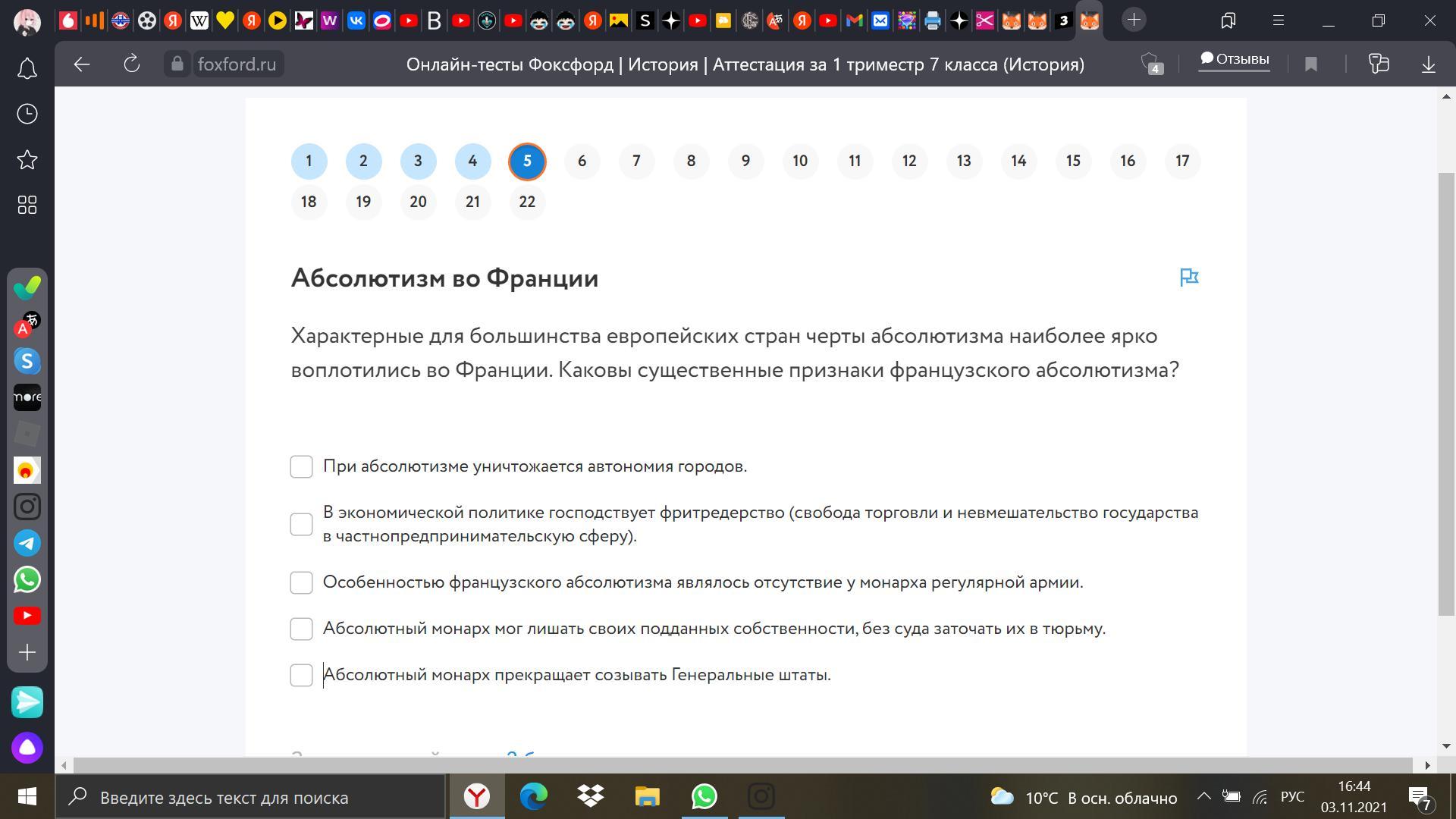Screen dimensions: 1456x819
Task: Open the Windows Start menu
Action: coord(27,797)
